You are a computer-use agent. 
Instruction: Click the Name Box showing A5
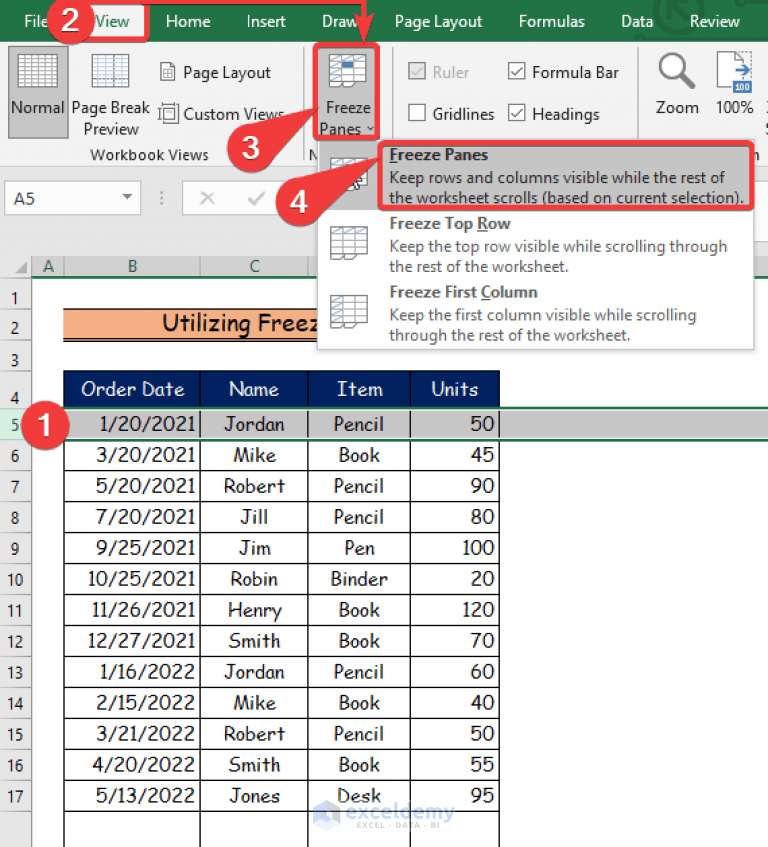[x=72, y=198]
